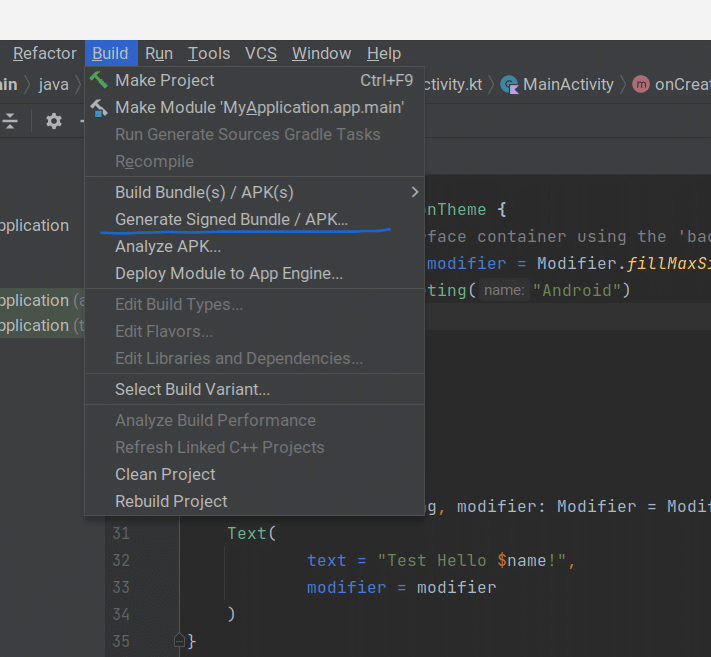Open the Window menu

(x=321, y=54)
